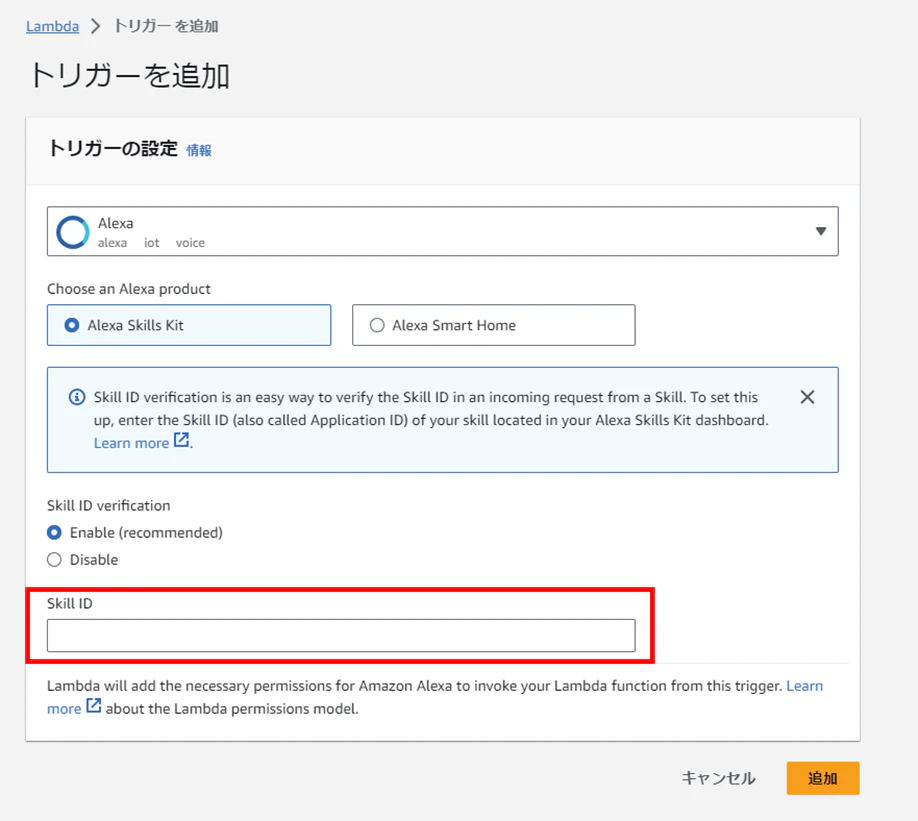Select the Alexa Skills Kit option
Image resolution: width=918 pixels, height=821 pixels.
click(x=189, y=325)
